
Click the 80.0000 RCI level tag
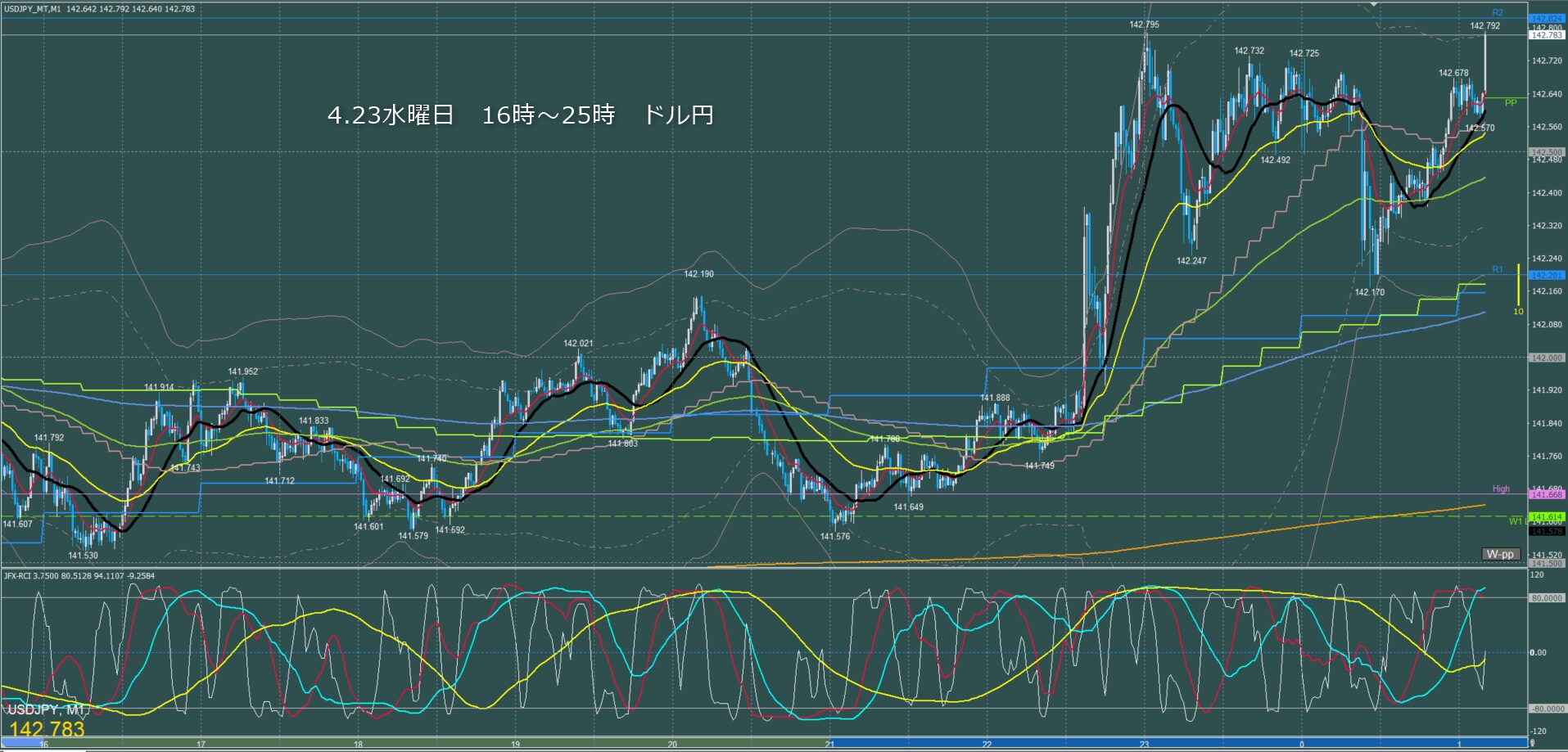pyautogui.click(x=1547, y=598)
